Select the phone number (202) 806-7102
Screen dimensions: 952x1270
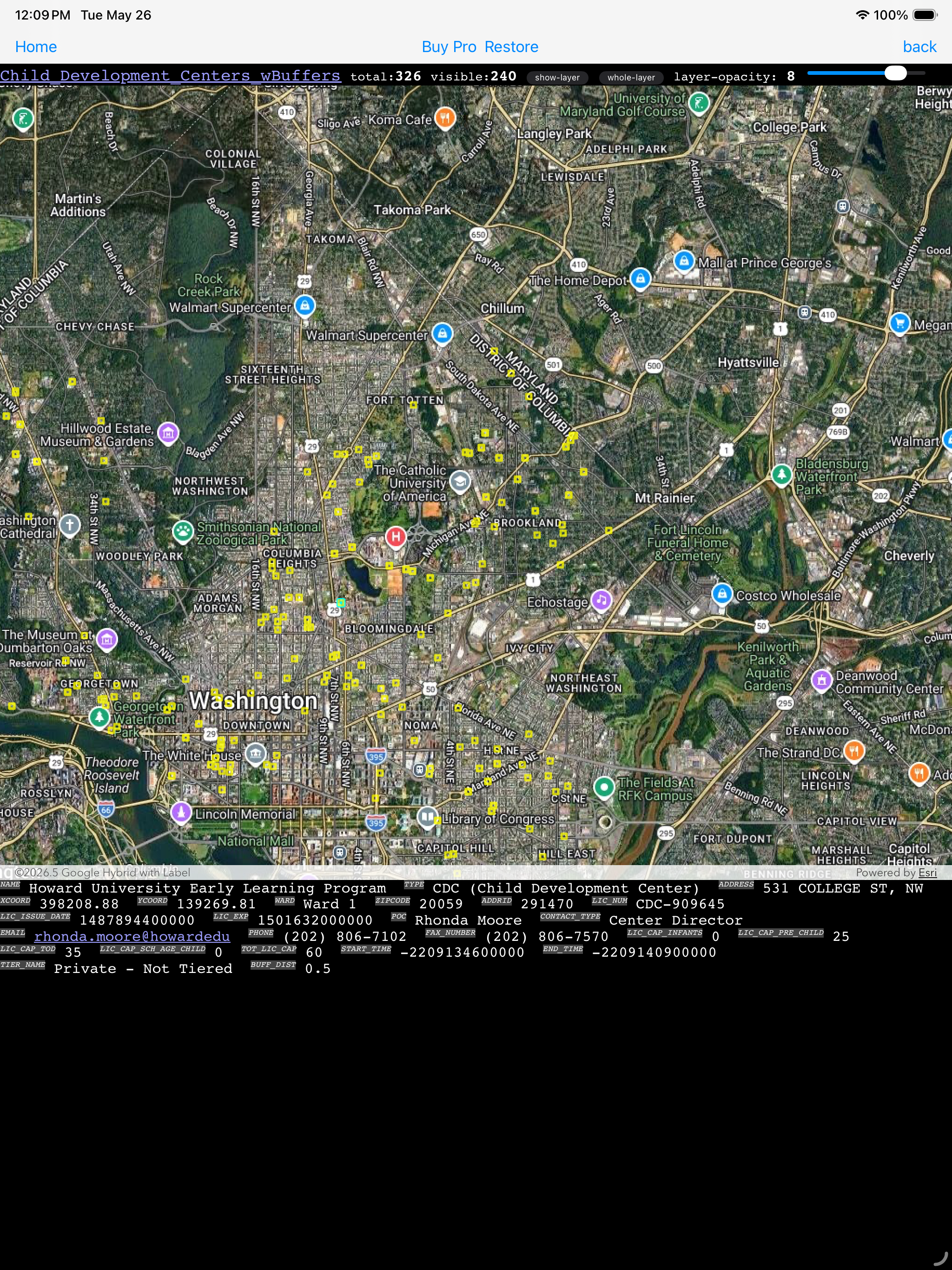[345, 936]
